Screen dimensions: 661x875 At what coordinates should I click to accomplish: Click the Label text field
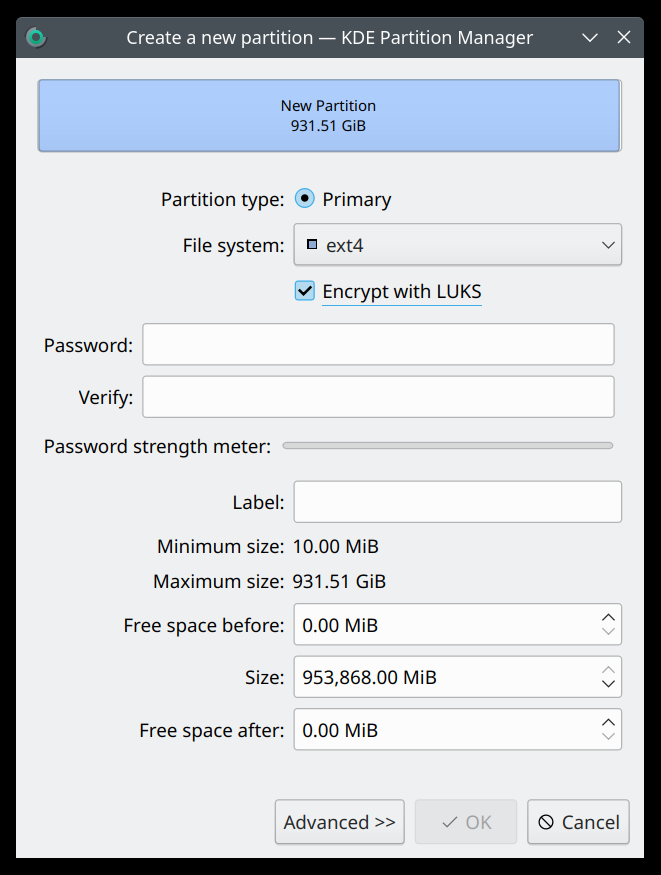[x=457, y=501]
